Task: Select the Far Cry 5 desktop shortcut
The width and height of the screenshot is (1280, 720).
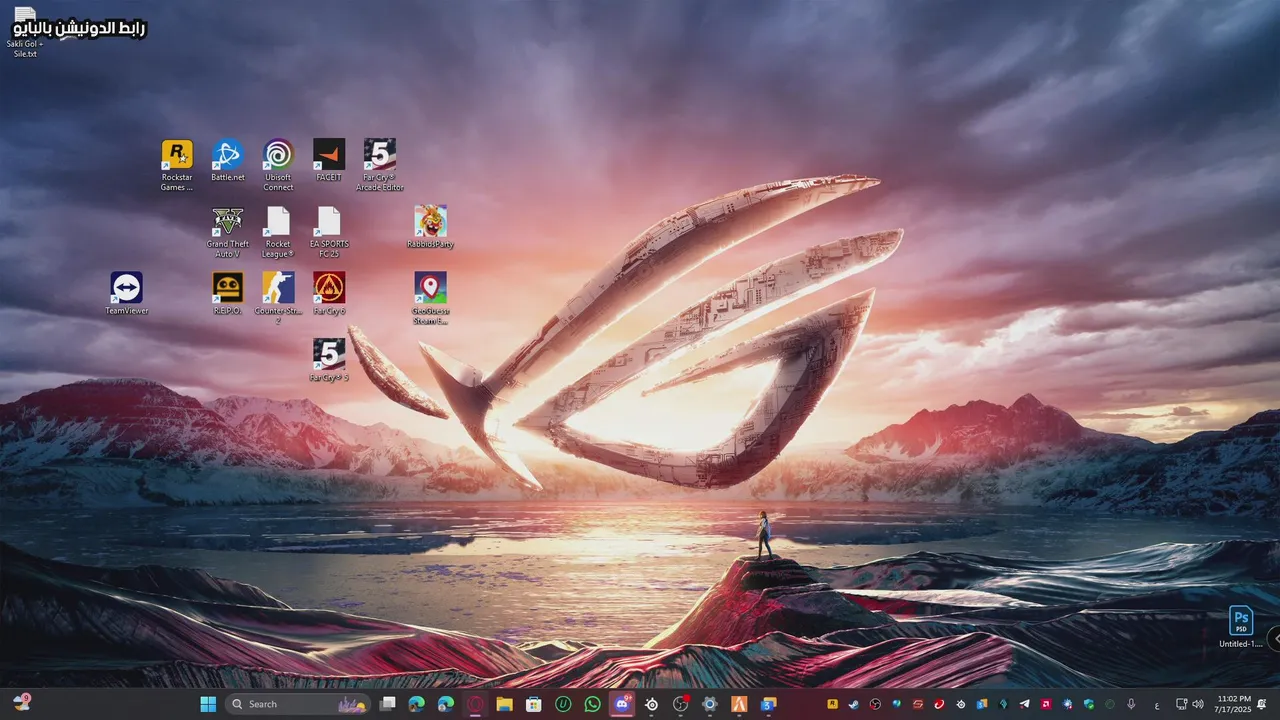Action: [x=329, y=360]
